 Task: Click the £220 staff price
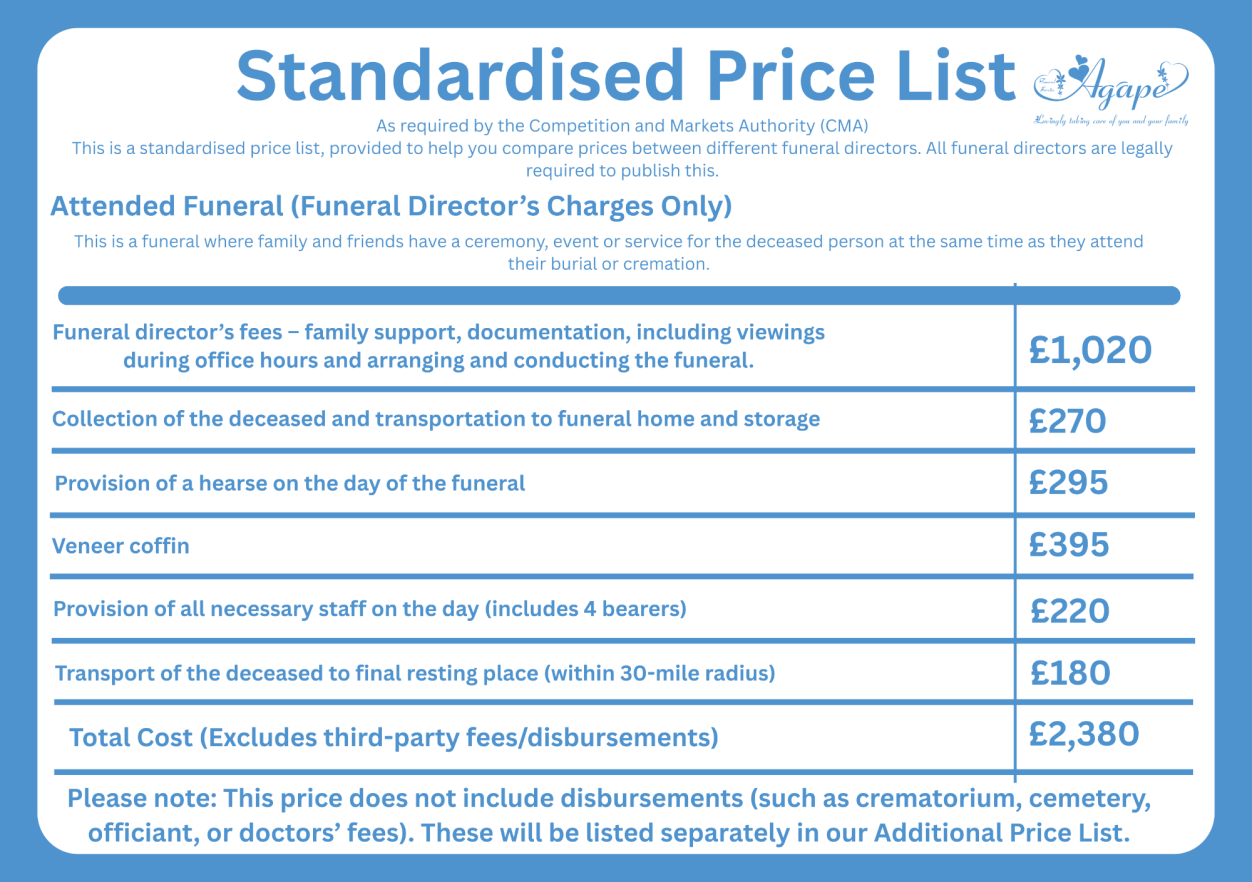point(1070,610)
